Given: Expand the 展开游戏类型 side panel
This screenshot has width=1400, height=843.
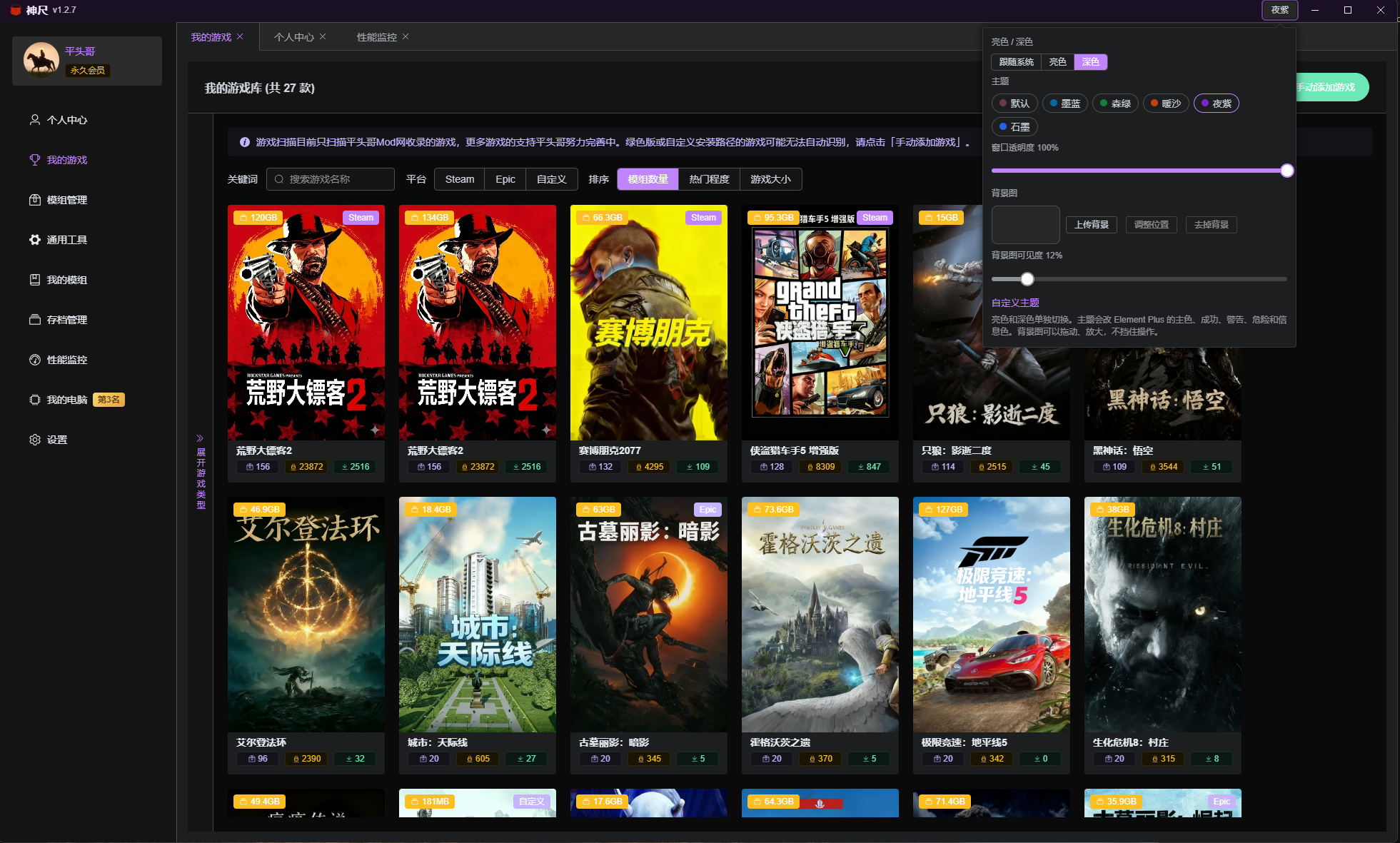Looking at the screenshot, I should [201, 473].
